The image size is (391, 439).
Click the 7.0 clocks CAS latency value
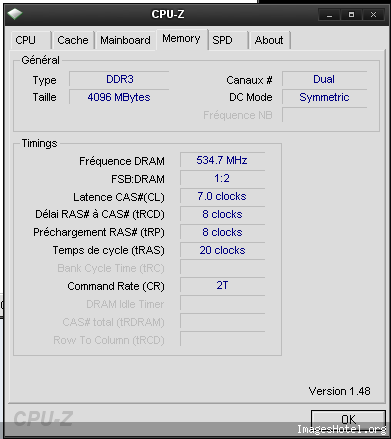coord(222,196)
